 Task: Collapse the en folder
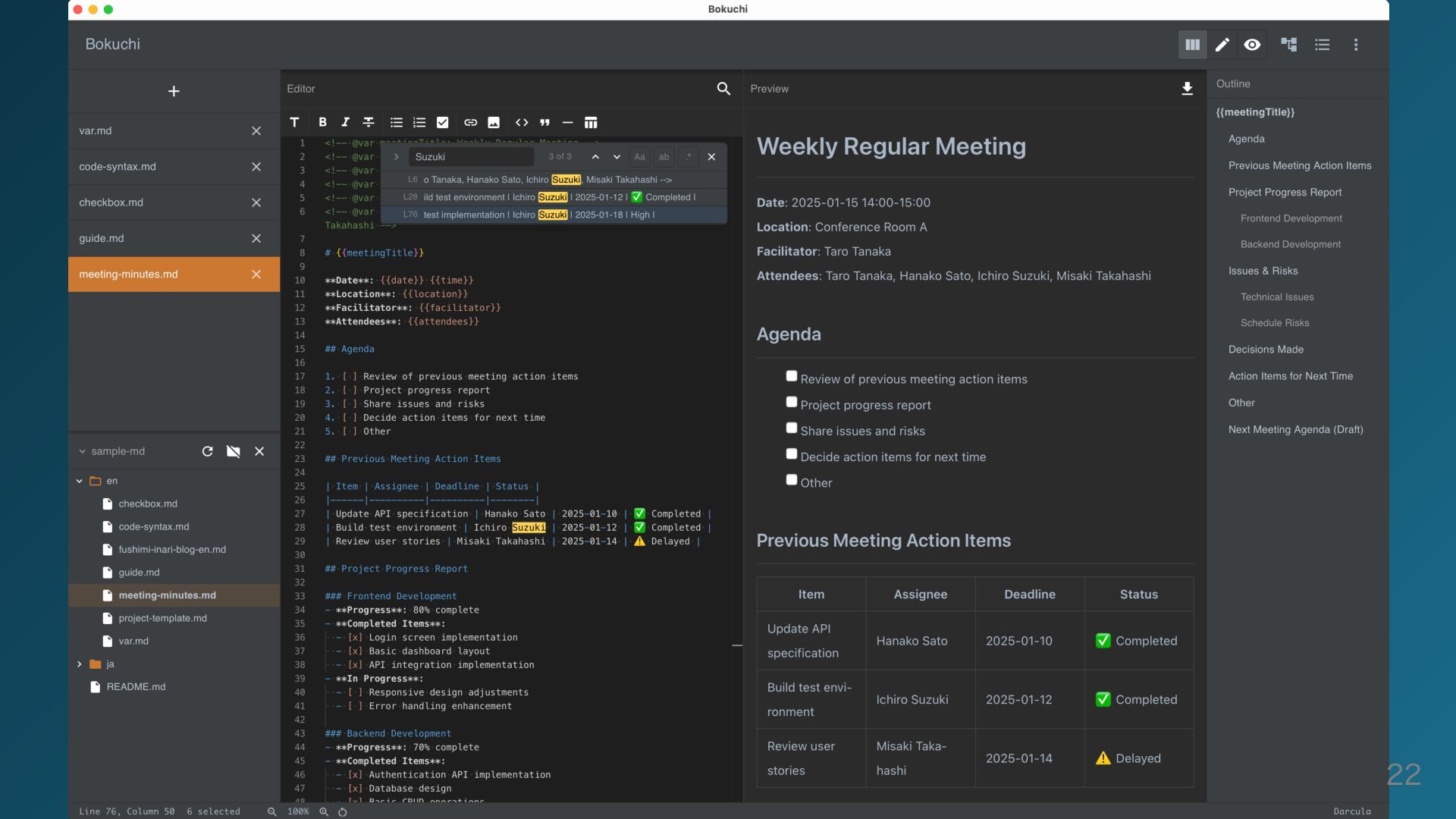[80, 481]
